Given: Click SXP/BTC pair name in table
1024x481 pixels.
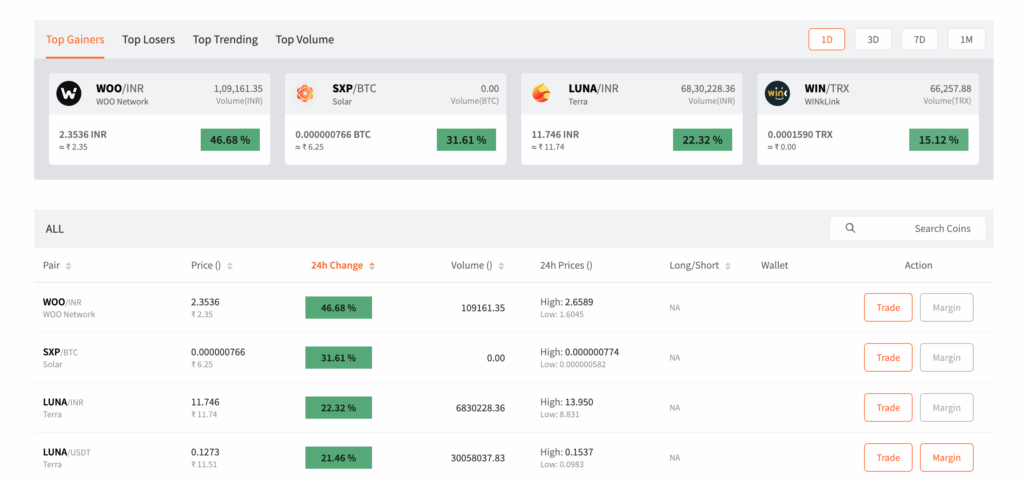Looking at the screenshot, I should click(60, 352).
